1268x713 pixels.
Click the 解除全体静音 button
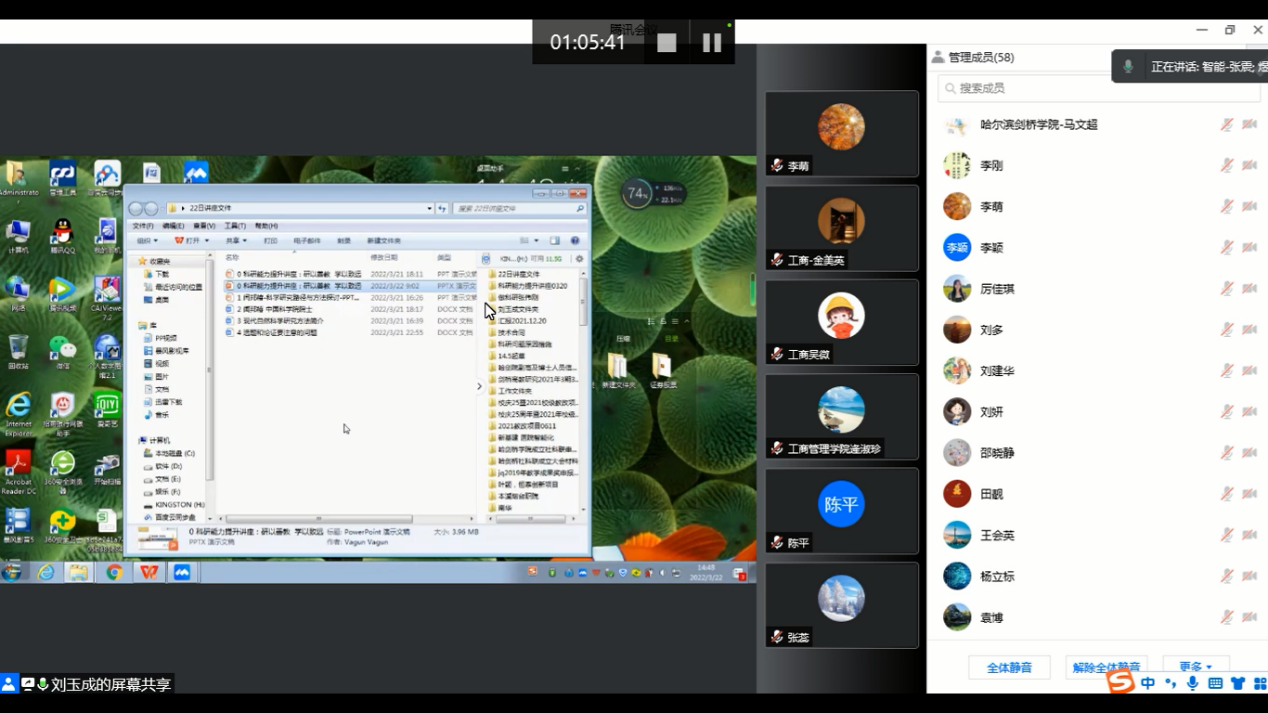(1106, 667)
